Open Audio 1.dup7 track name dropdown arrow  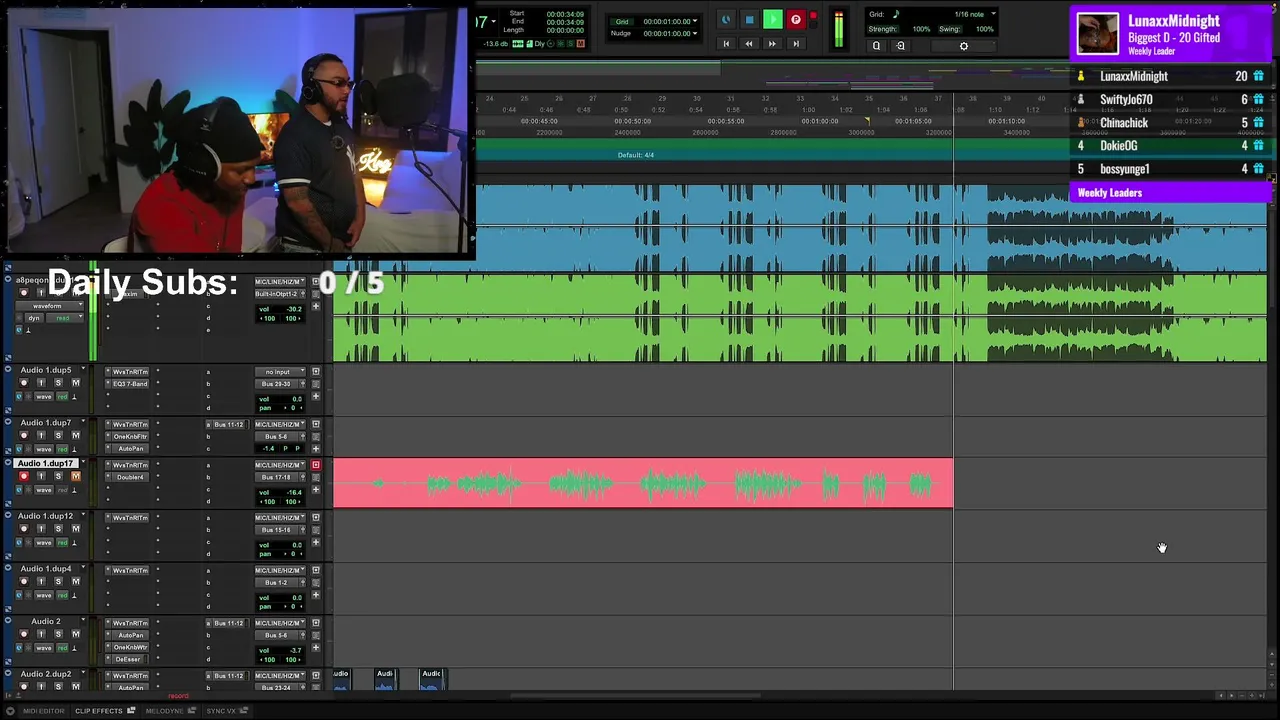coord(83,423)
